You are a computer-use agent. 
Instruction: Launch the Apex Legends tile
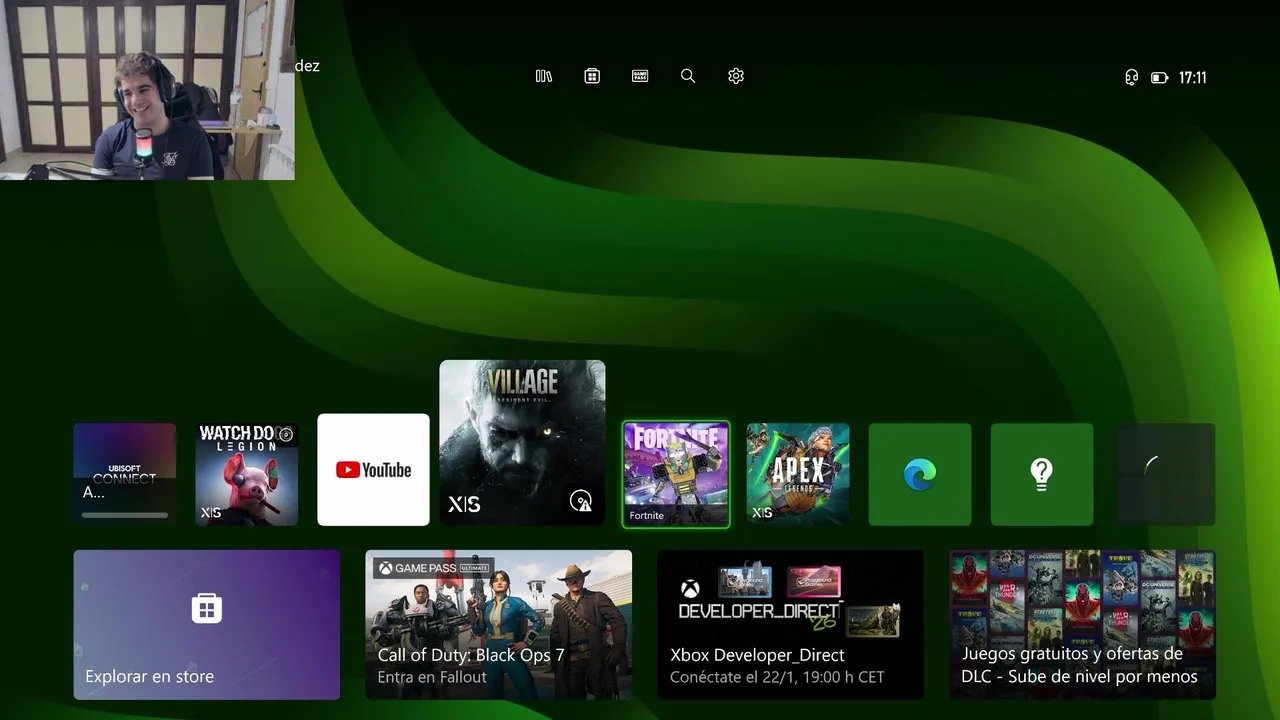point(798,474)
